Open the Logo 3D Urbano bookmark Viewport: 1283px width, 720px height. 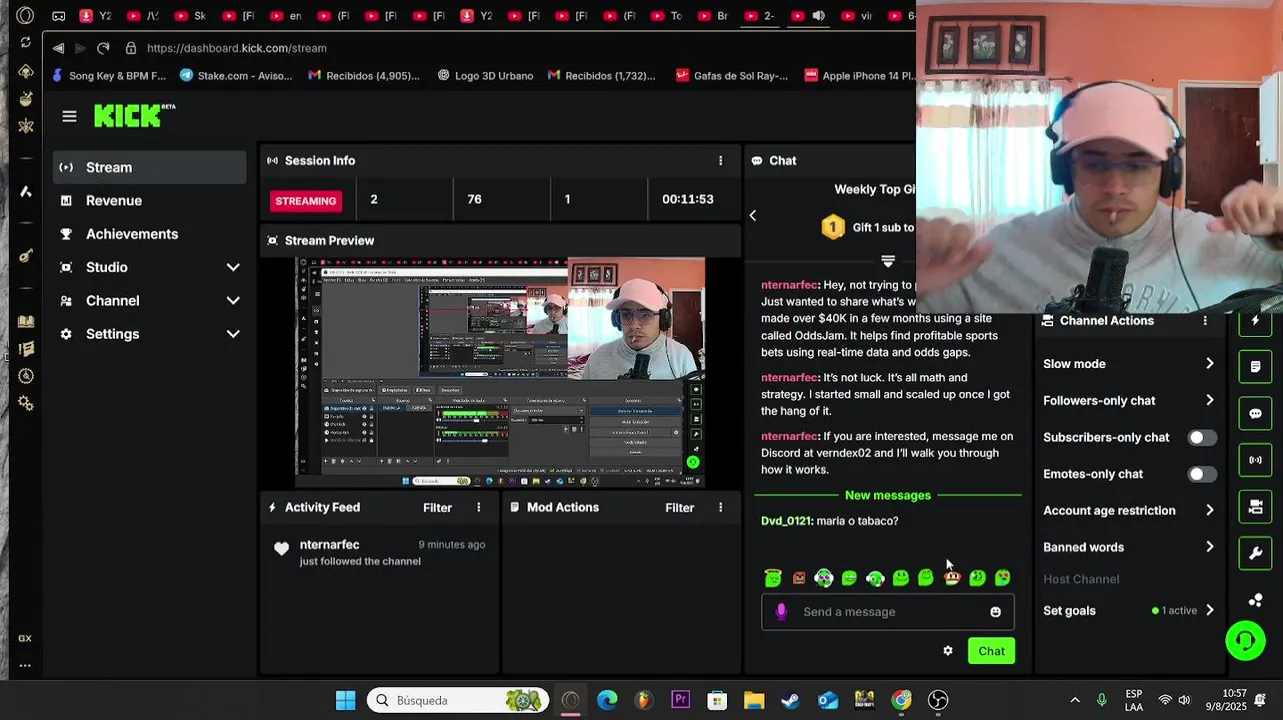[x=485, y=75]
